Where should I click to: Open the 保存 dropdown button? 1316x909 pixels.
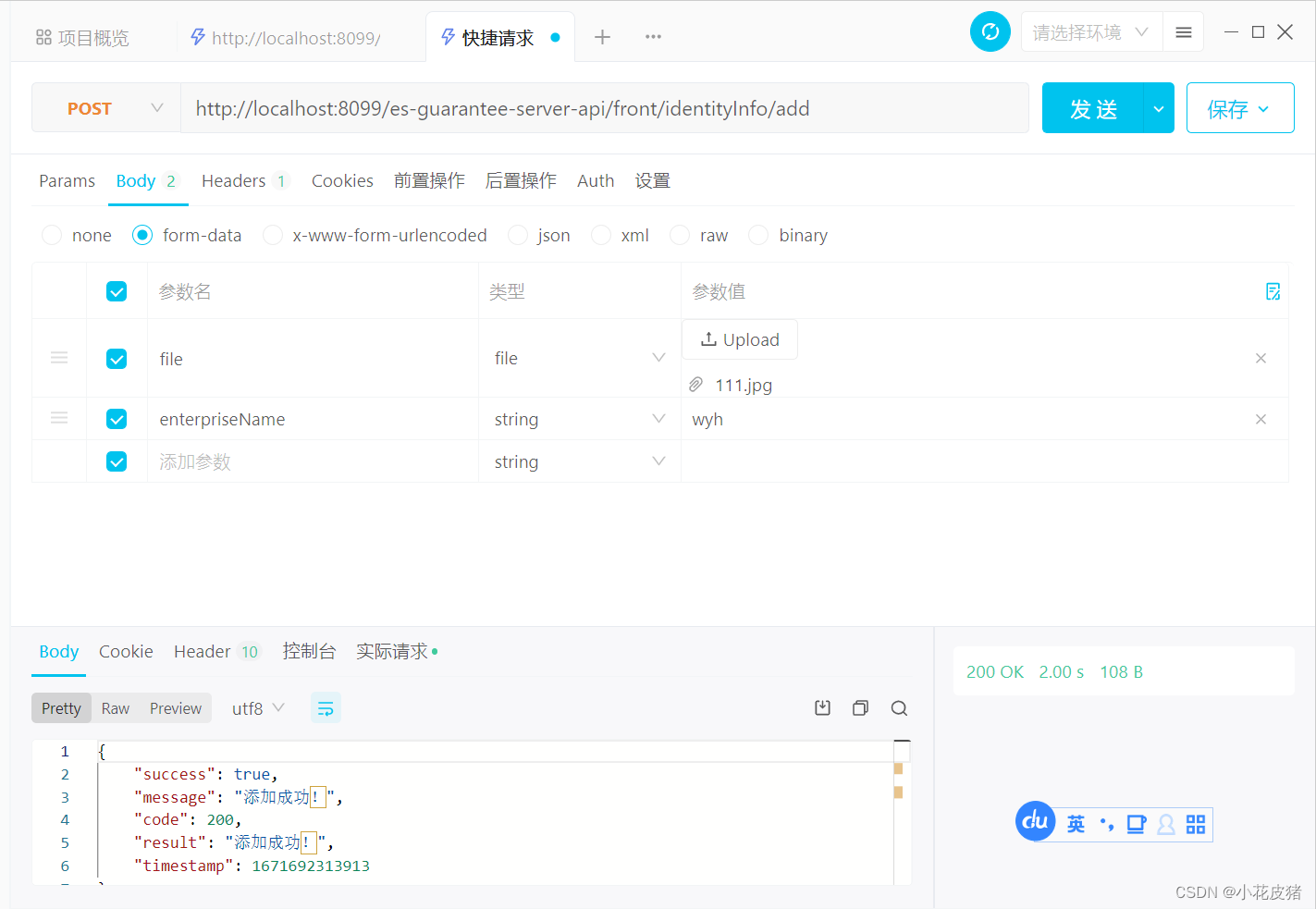[1239, 108]
